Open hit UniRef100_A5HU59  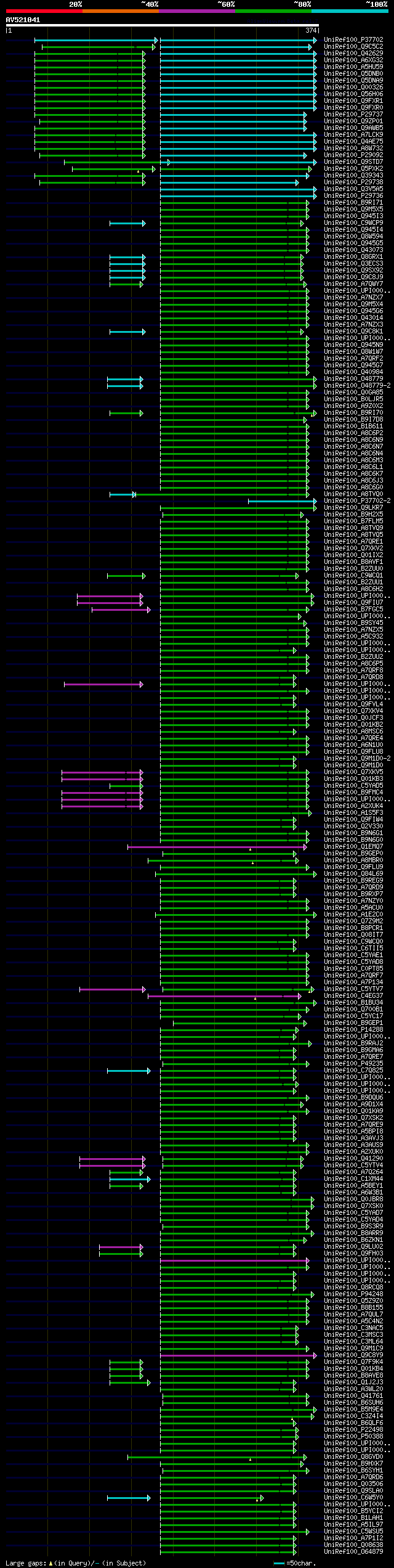pyautogui.click(x=353, y=67)
